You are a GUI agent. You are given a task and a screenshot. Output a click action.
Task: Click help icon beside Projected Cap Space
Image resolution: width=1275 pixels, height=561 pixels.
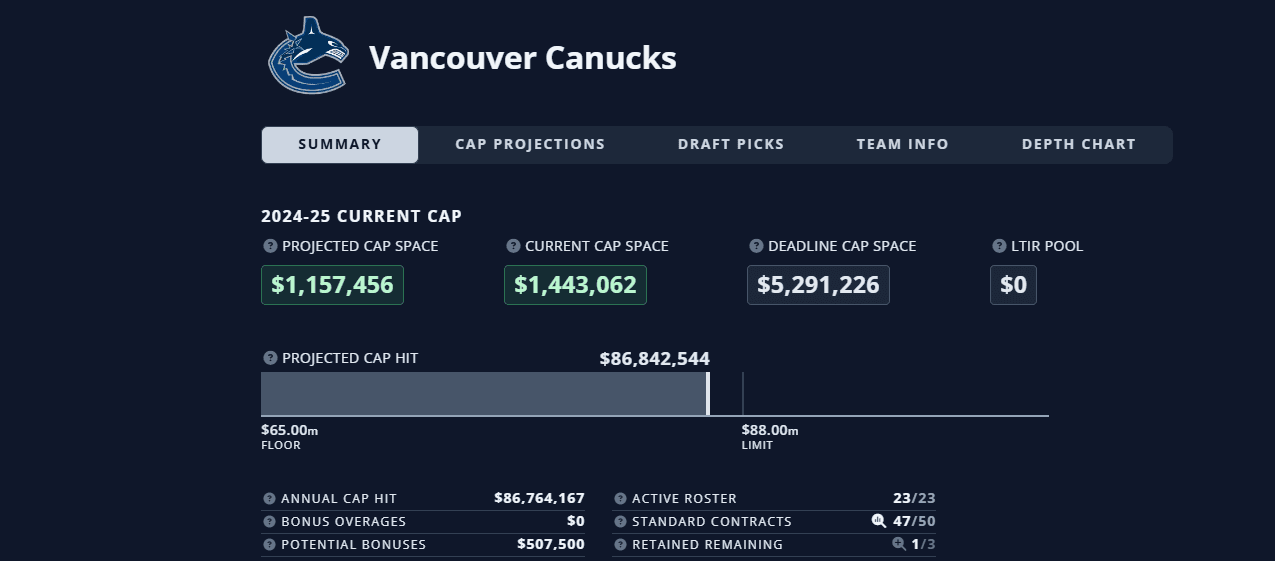coord(270,246)
